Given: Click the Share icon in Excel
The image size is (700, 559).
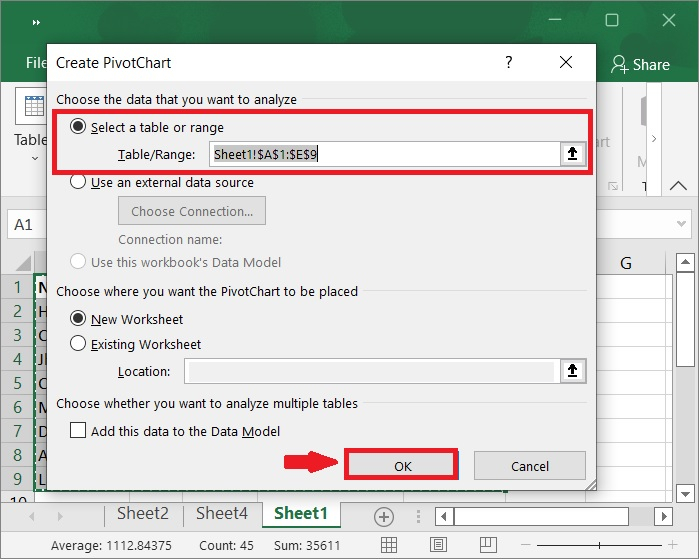Looking at the screenshot, I should [619, 64].
